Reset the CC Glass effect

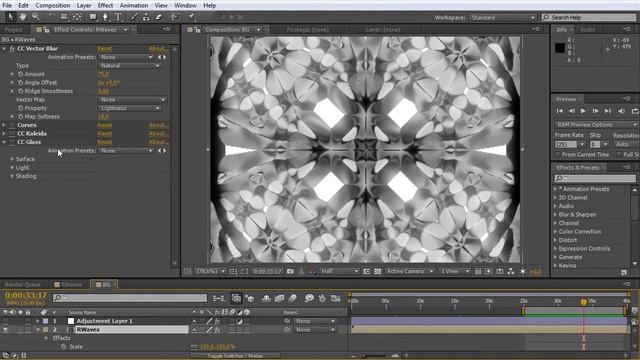[x=104, y=142]
